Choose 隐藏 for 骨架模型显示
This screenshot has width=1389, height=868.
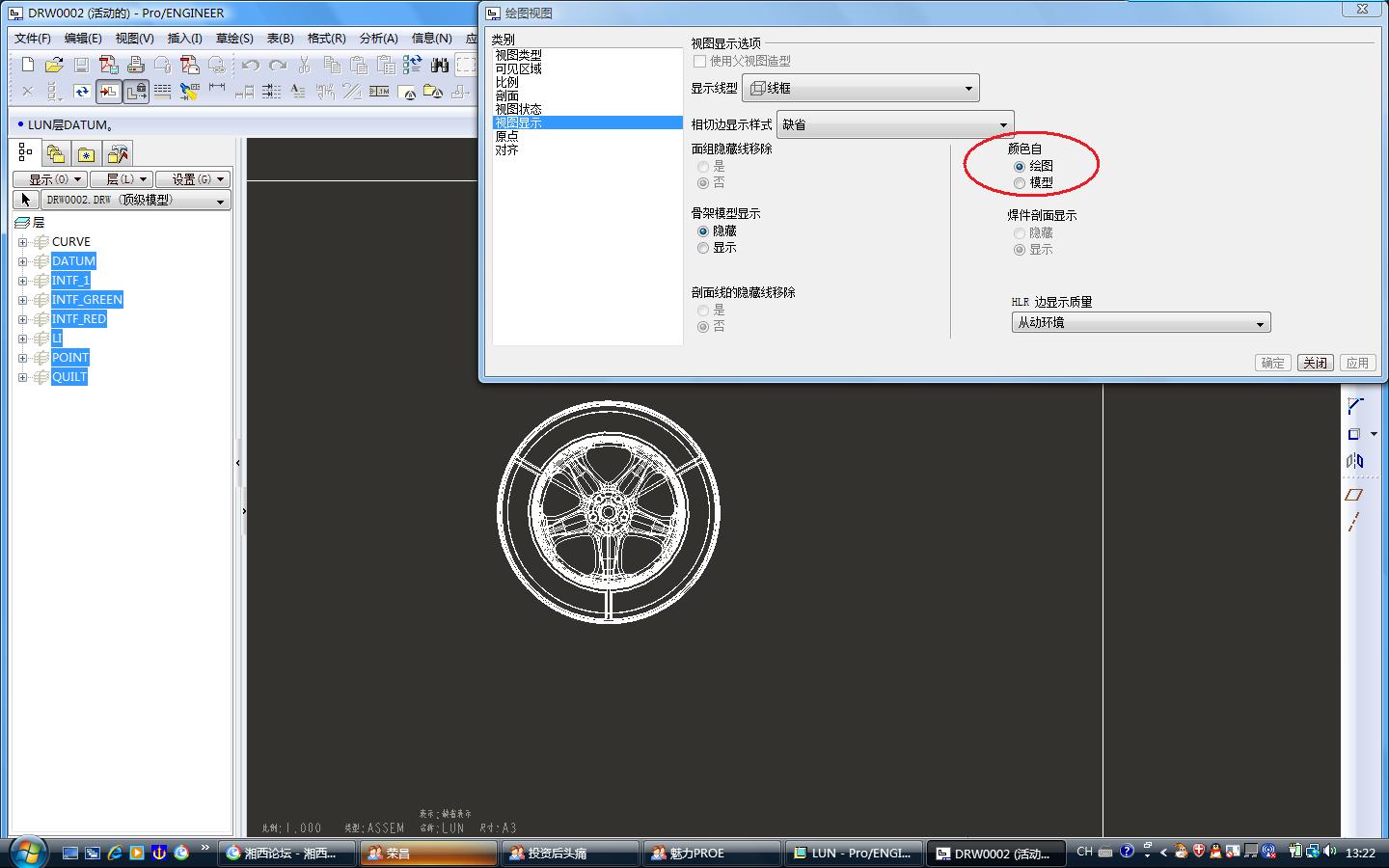(x=703, y=231)
